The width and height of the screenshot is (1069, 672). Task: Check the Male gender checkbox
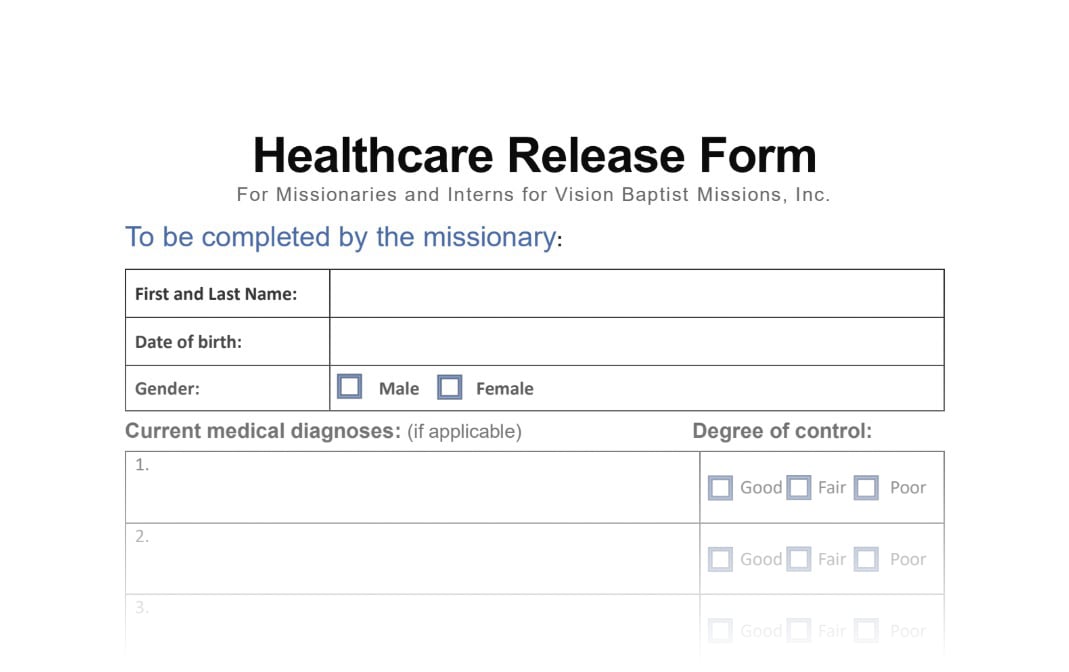[349, 387]
